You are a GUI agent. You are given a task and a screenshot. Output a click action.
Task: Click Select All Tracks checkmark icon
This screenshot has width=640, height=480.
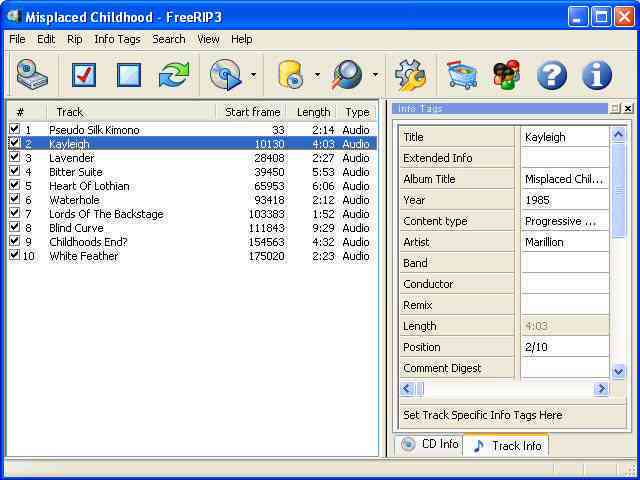84,75
